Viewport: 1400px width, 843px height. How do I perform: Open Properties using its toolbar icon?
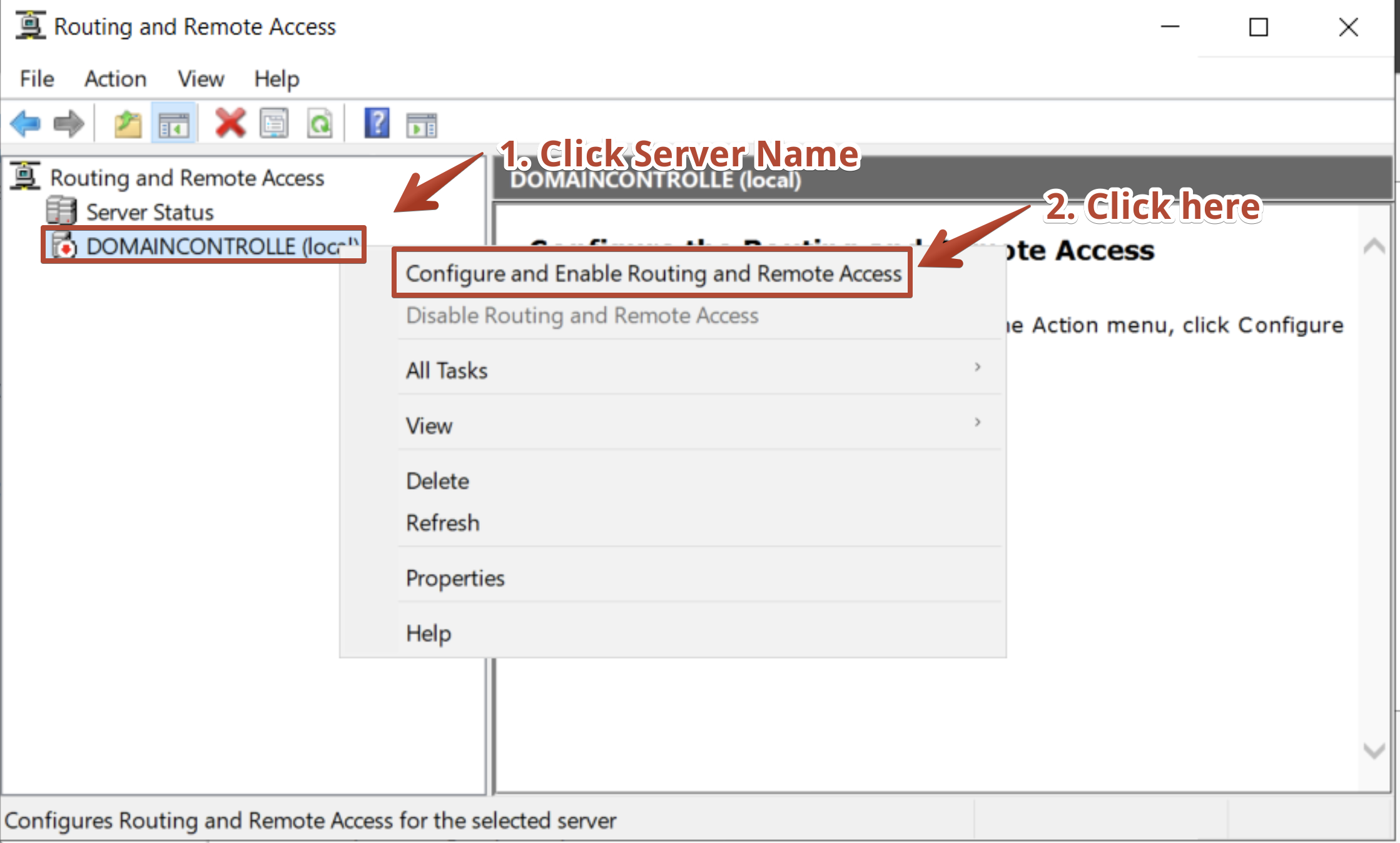pos(273,123)
